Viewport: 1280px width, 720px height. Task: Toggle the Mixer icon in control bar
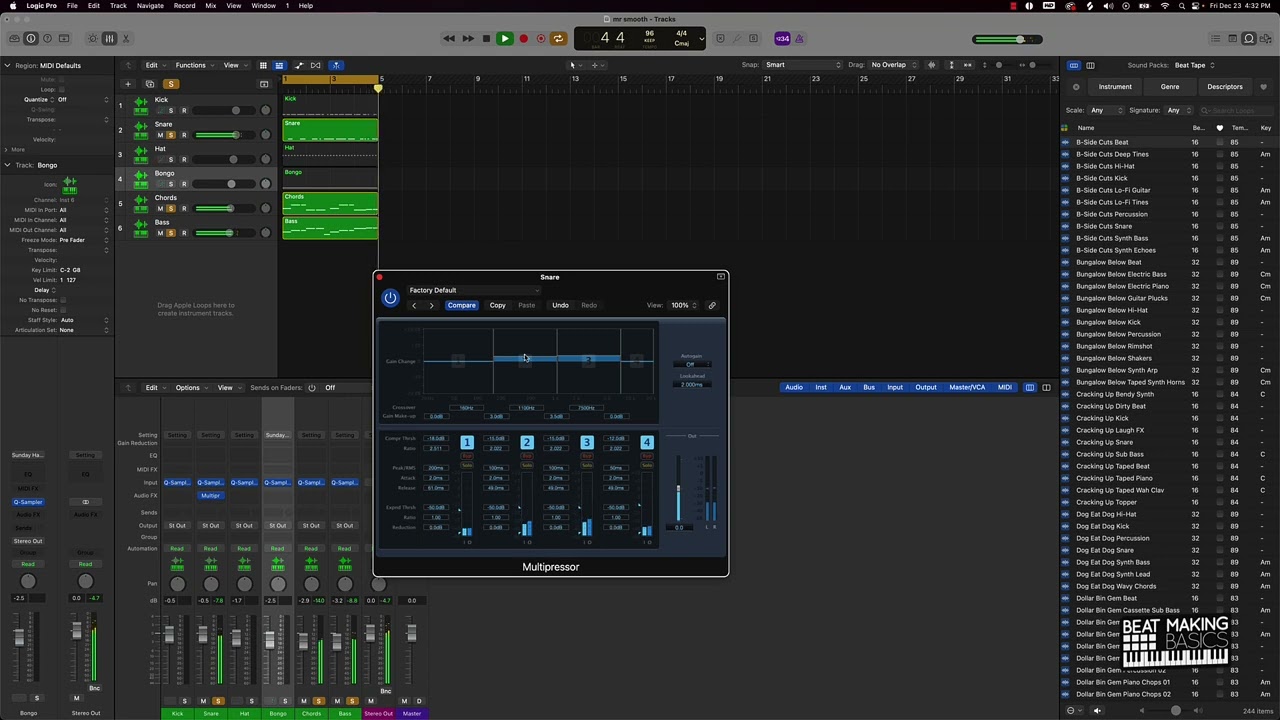click(x=110, y=39)
